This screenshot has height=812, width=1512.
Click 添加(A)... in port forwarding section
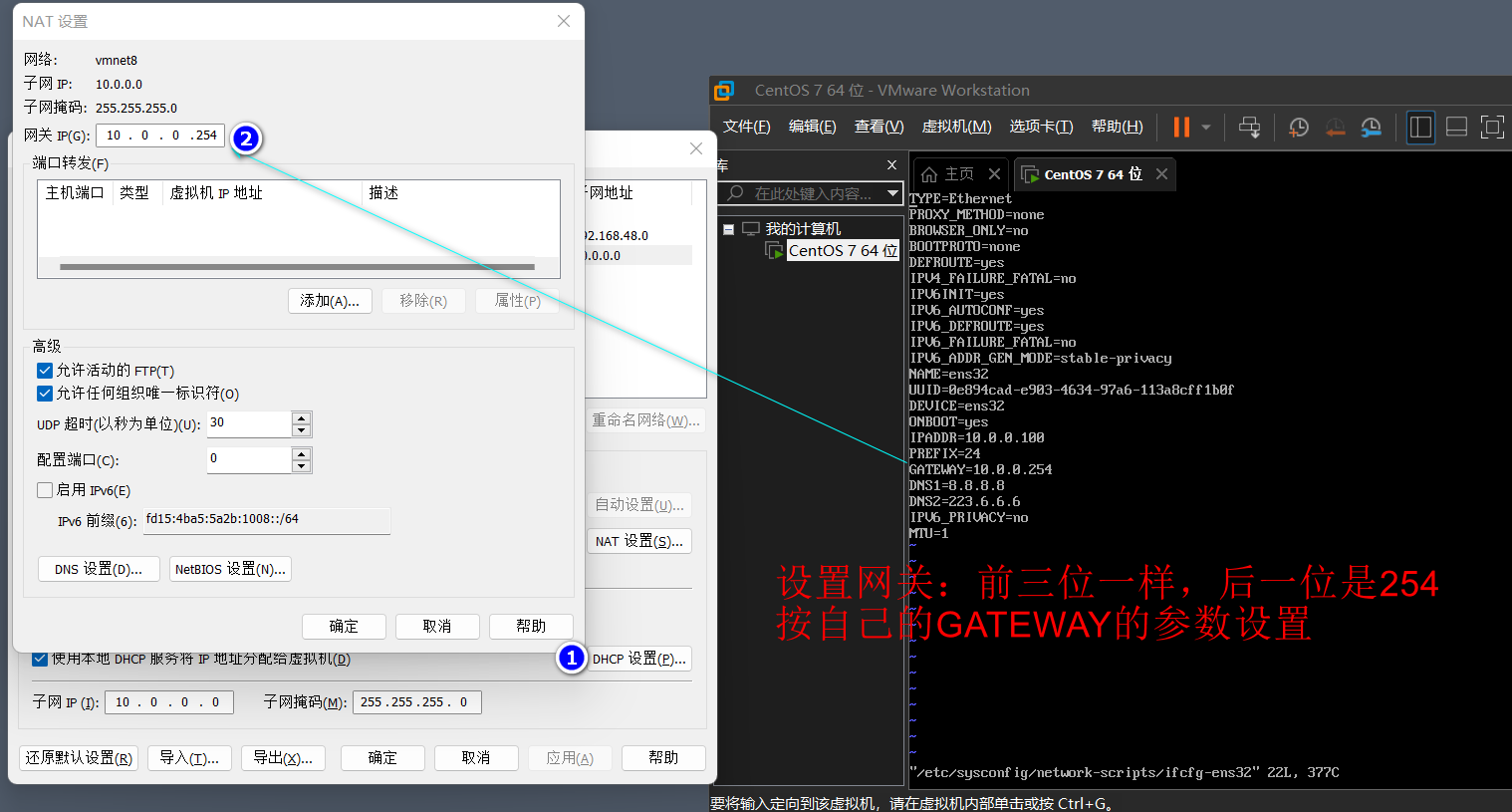(x=330, y=301)
